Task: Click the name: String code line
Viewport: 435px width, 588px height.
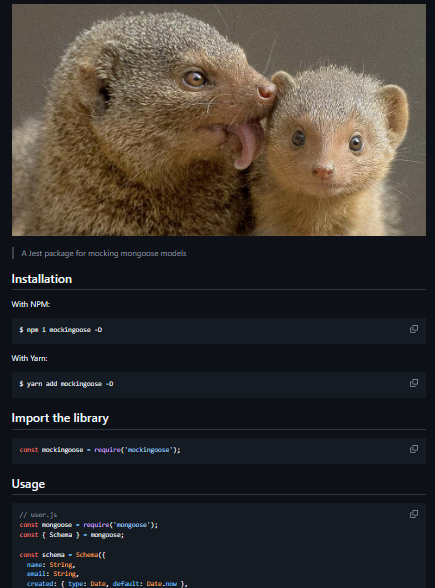Action: [x=51, y=565]
